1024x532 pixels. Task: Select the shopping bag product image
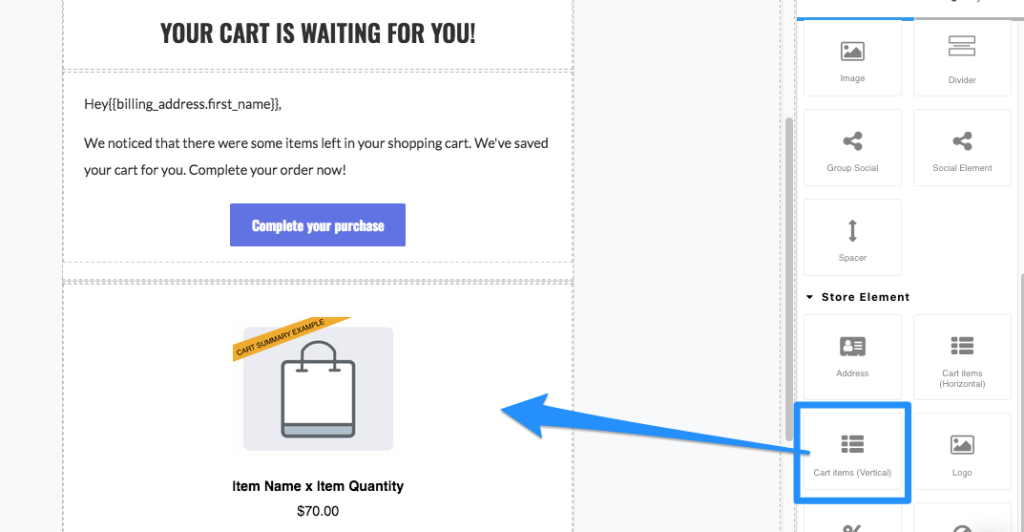318,388
